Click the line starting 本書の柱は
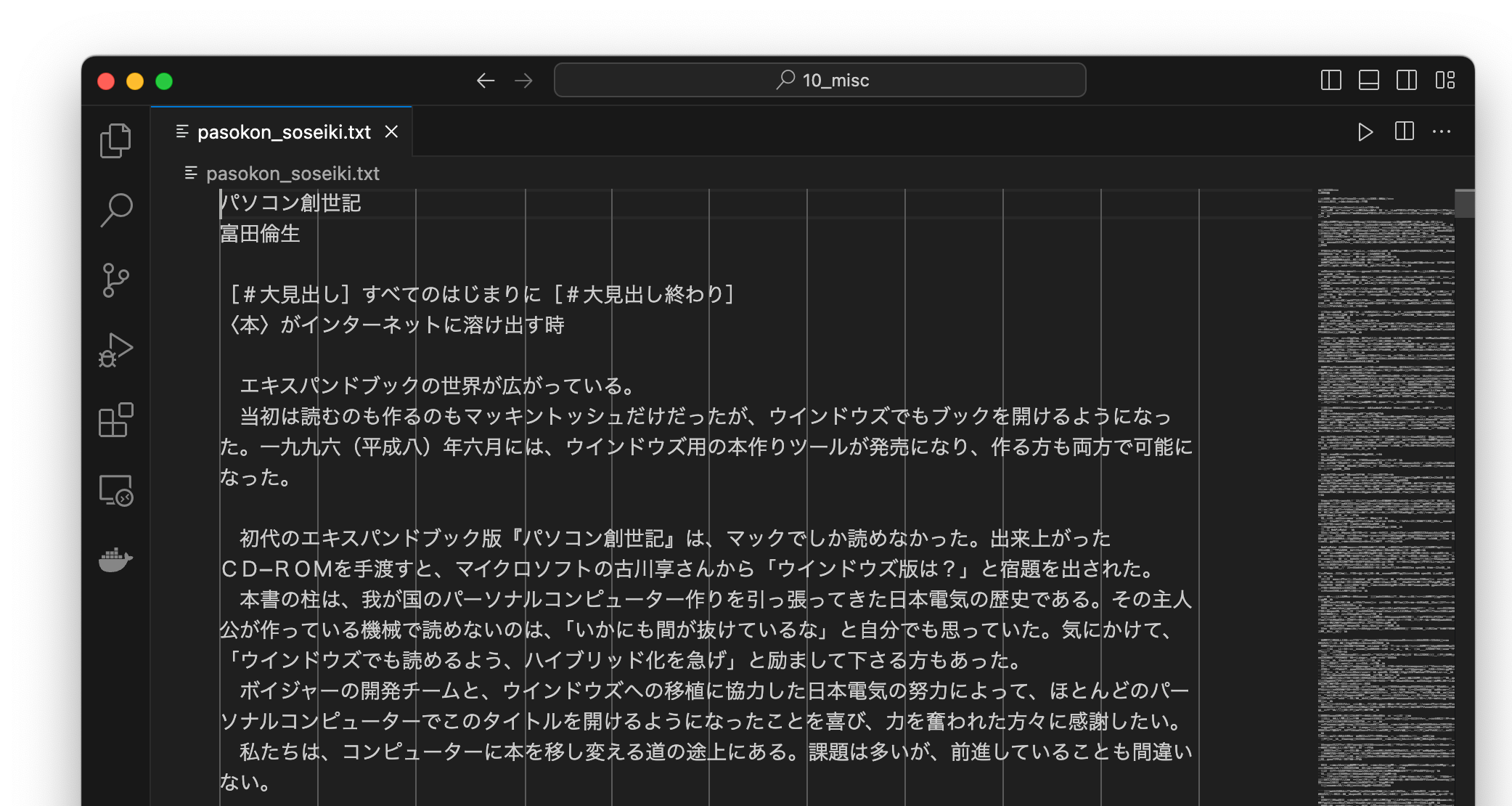The width and height of the screenshot is (1512, 806). 716,599
